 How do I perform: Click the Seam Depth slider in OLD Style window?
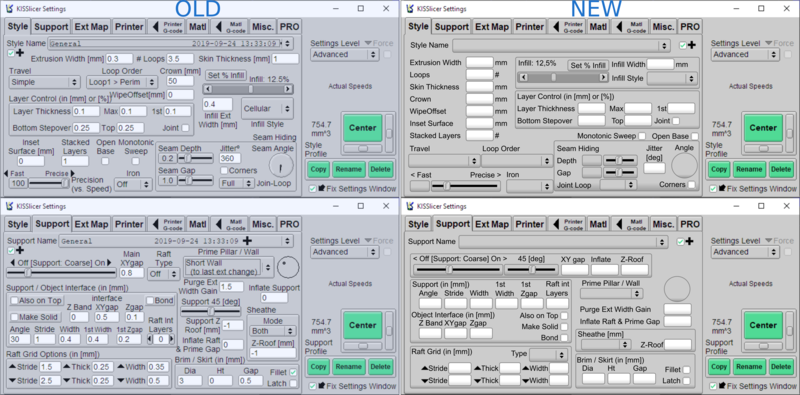(195, 159)
